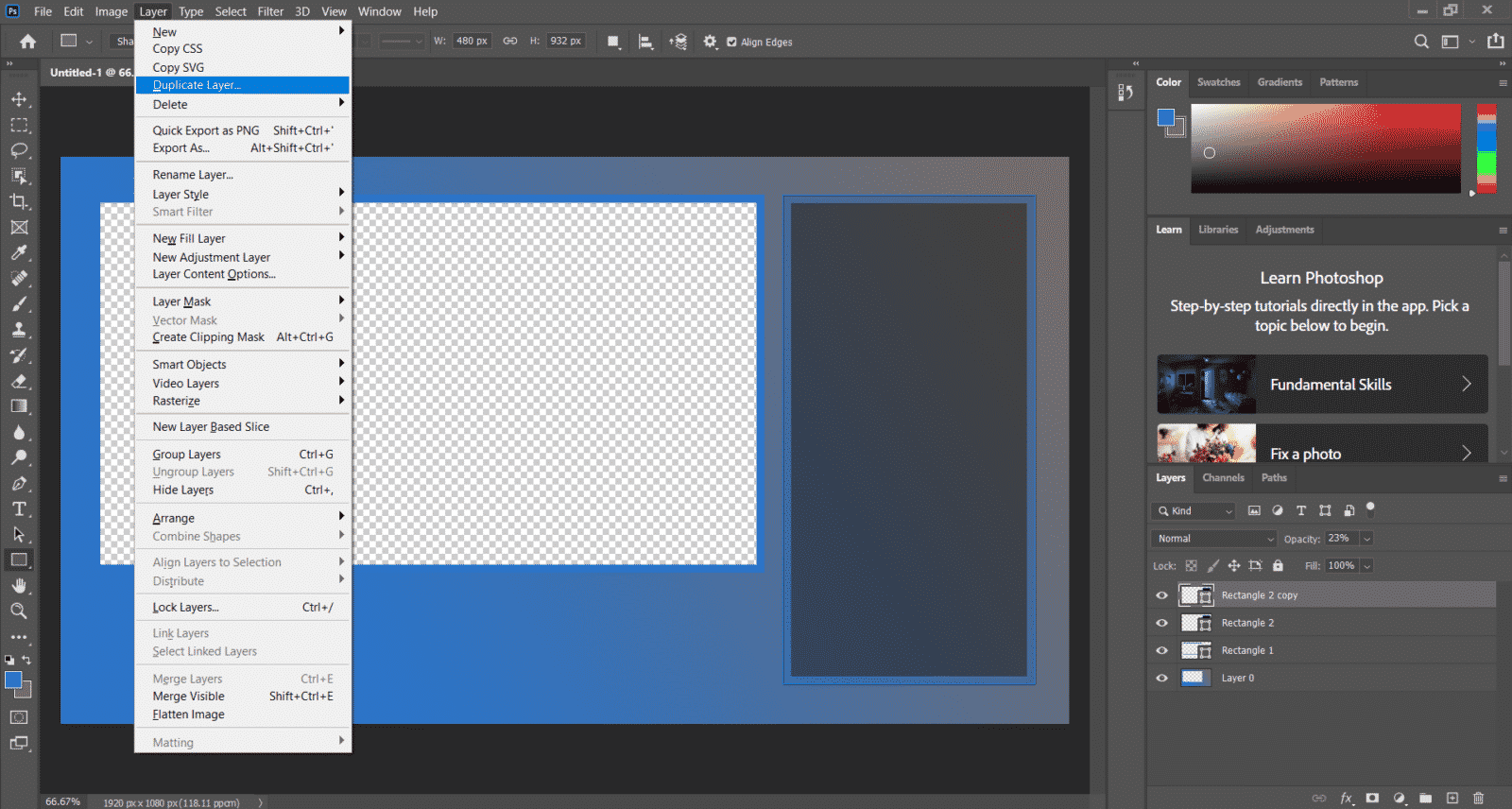Choose Duplicate Layer from menu
This screenshot has height=809, width=1512.
coord(243,85)
